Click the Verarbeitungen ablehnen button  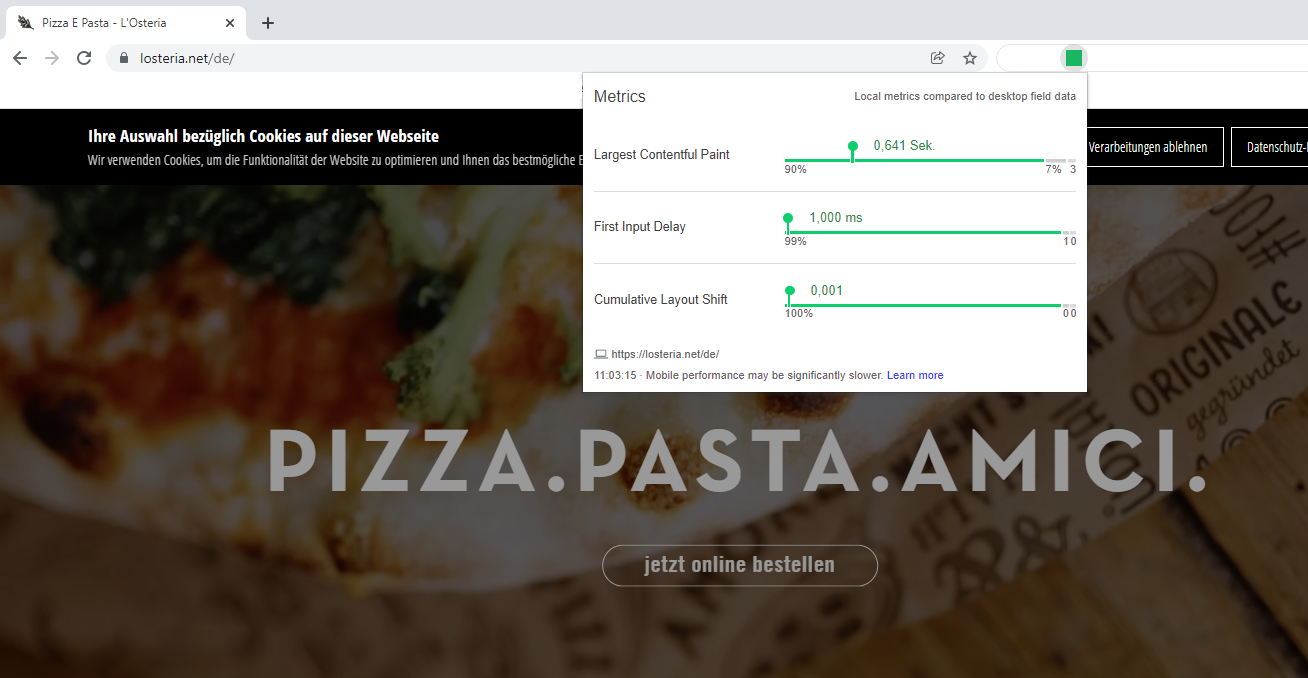click(1148, 147)
